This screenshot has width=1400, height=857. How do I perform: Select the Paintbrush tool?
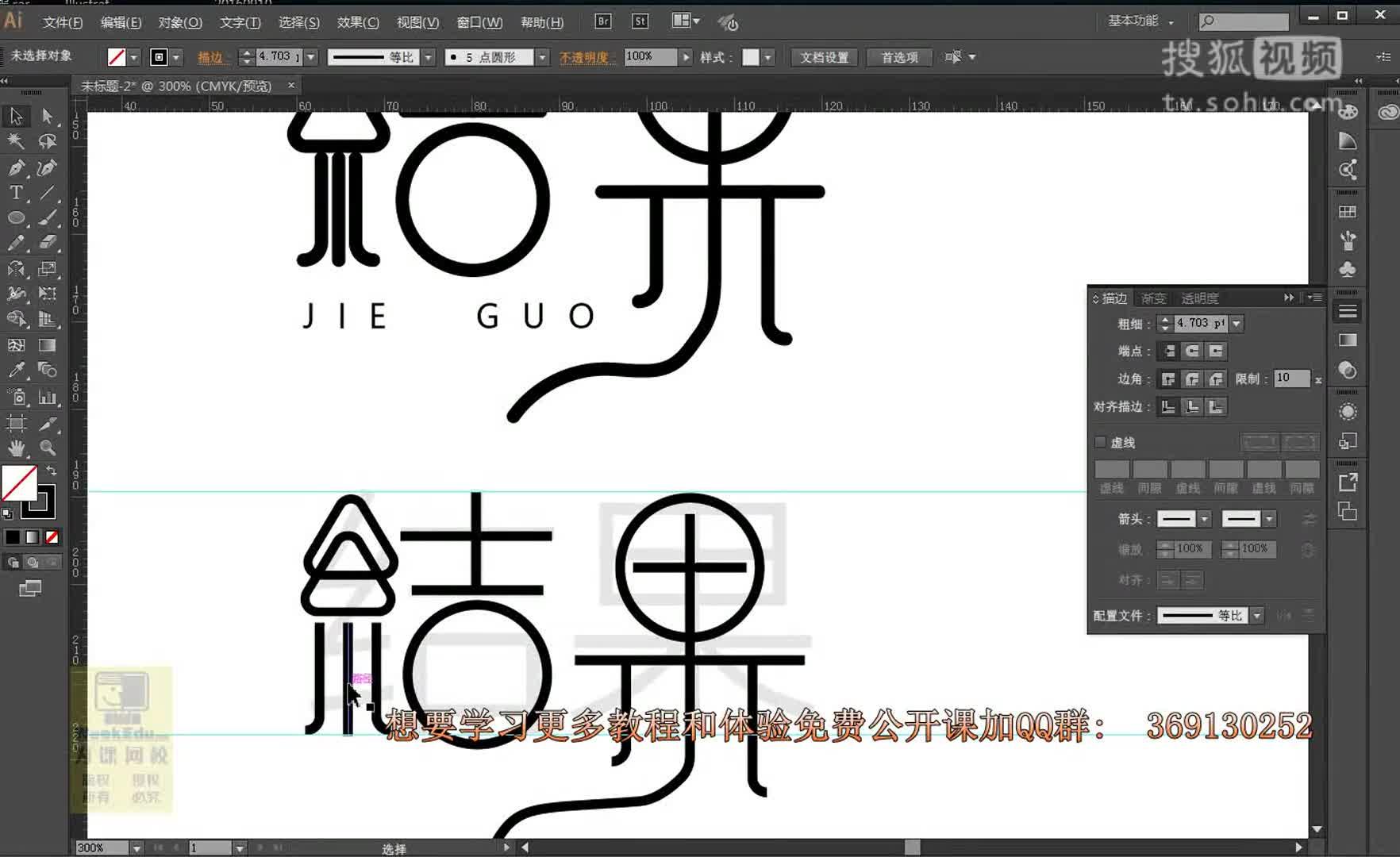[49, 216]
